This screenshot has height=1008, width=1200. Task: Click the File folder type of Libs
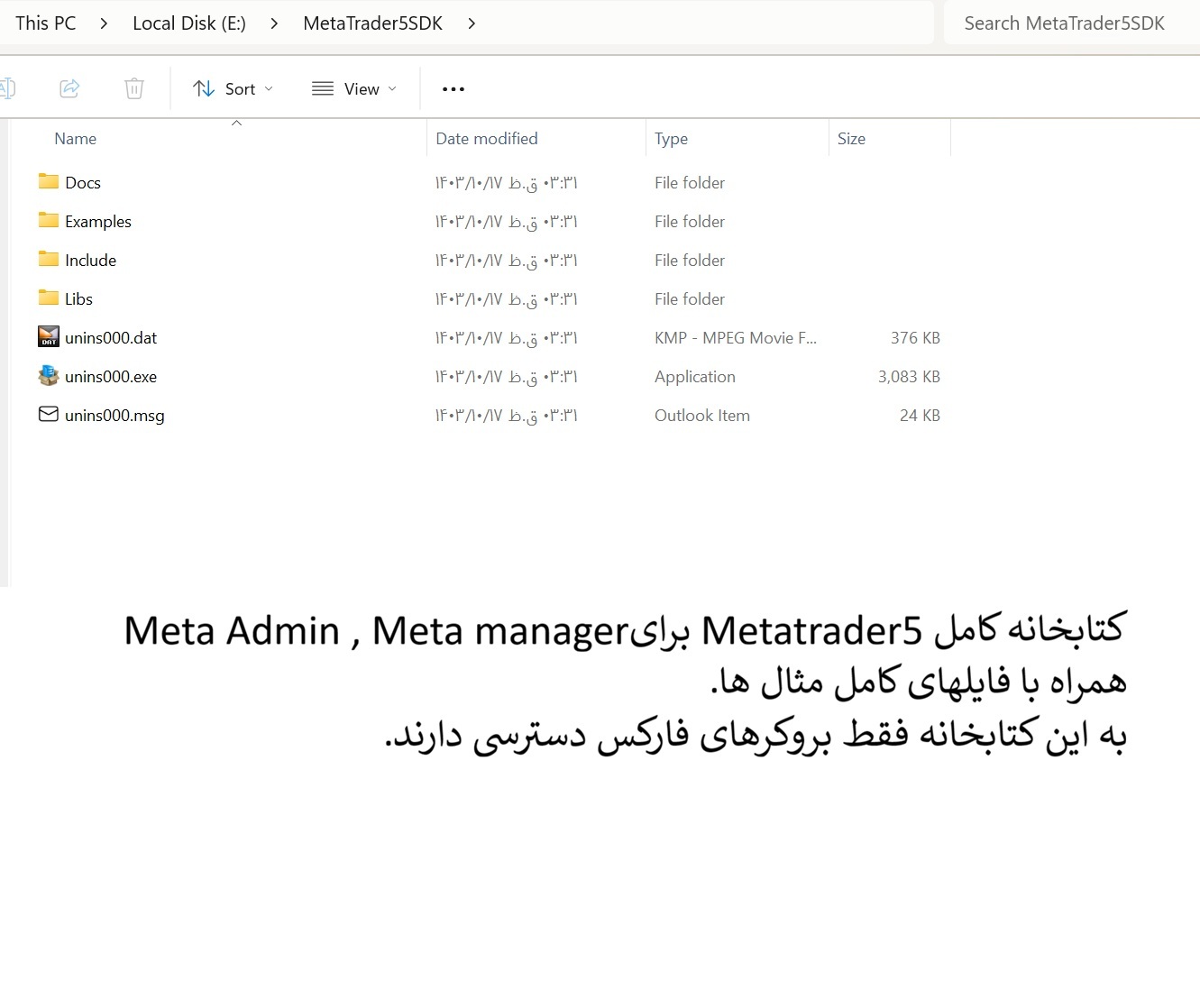(690, 298)
